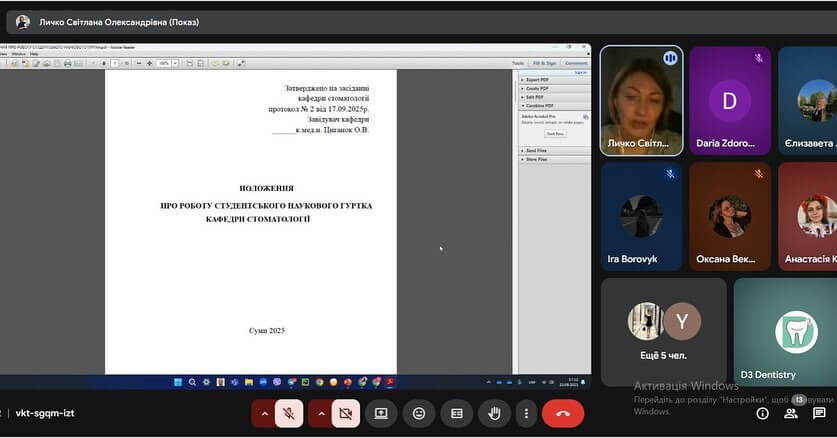Open the meeting details info icon

point(763,413)
